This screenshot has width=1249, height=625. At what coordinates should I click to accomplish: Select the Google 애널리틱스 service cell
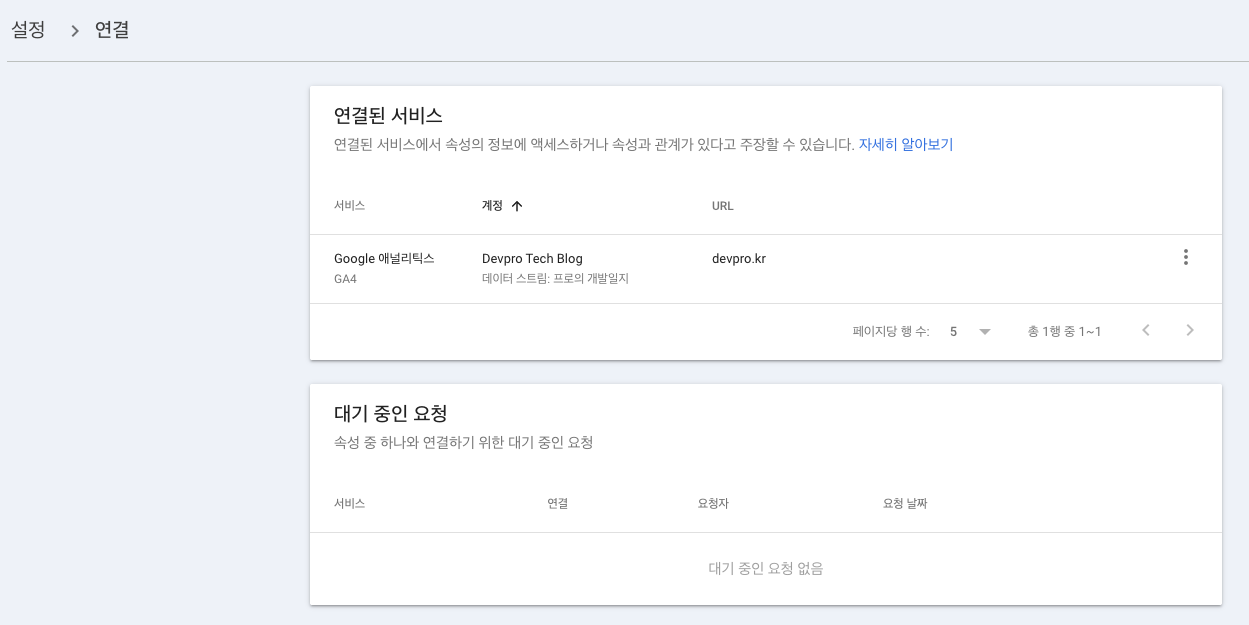pos(384,258)
